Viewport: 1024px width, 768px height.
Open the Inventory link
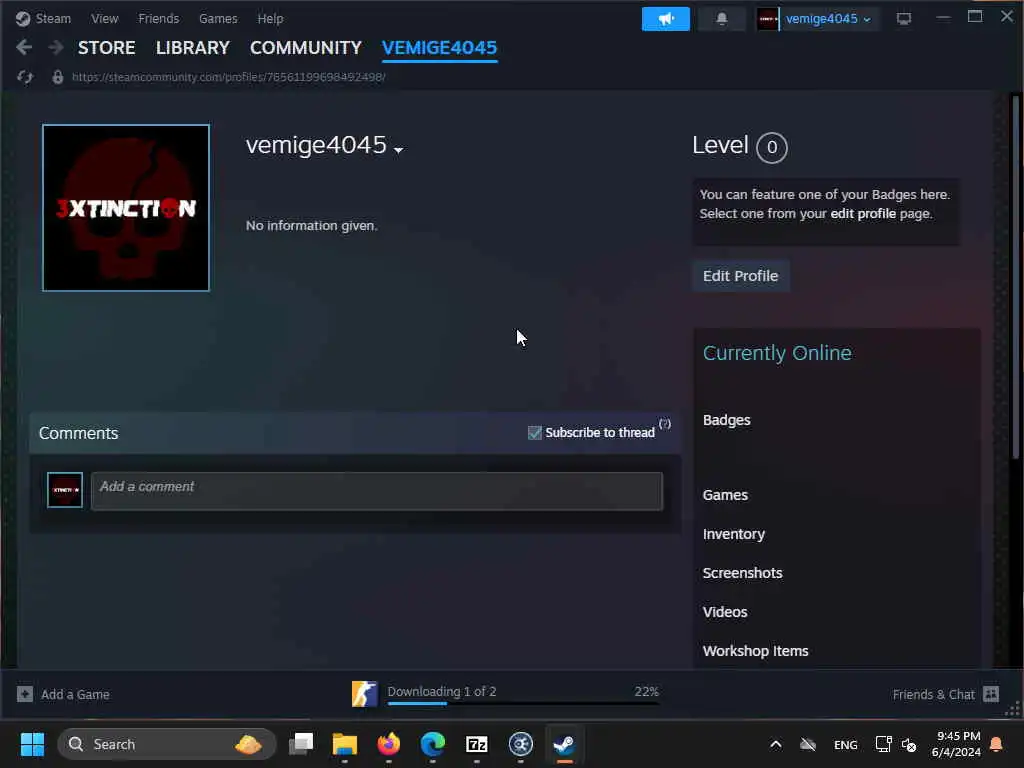coord(733,534)
